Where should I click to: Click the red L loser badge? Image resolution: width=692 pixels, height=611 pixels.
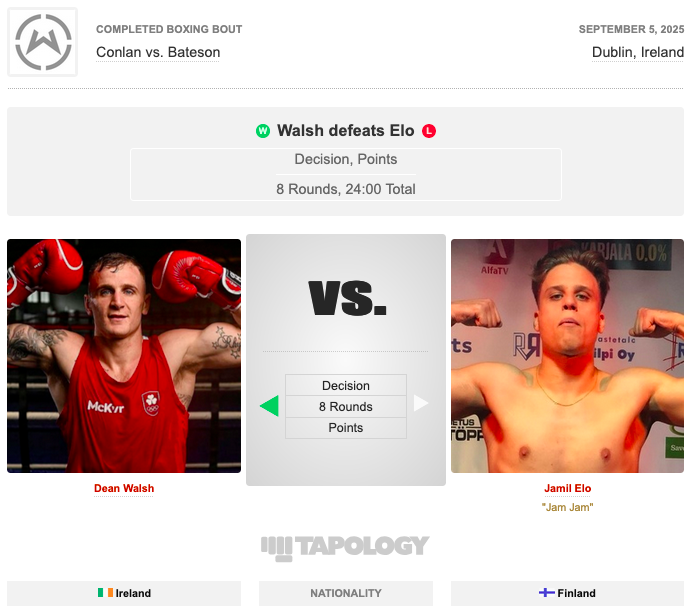point(429,131)
